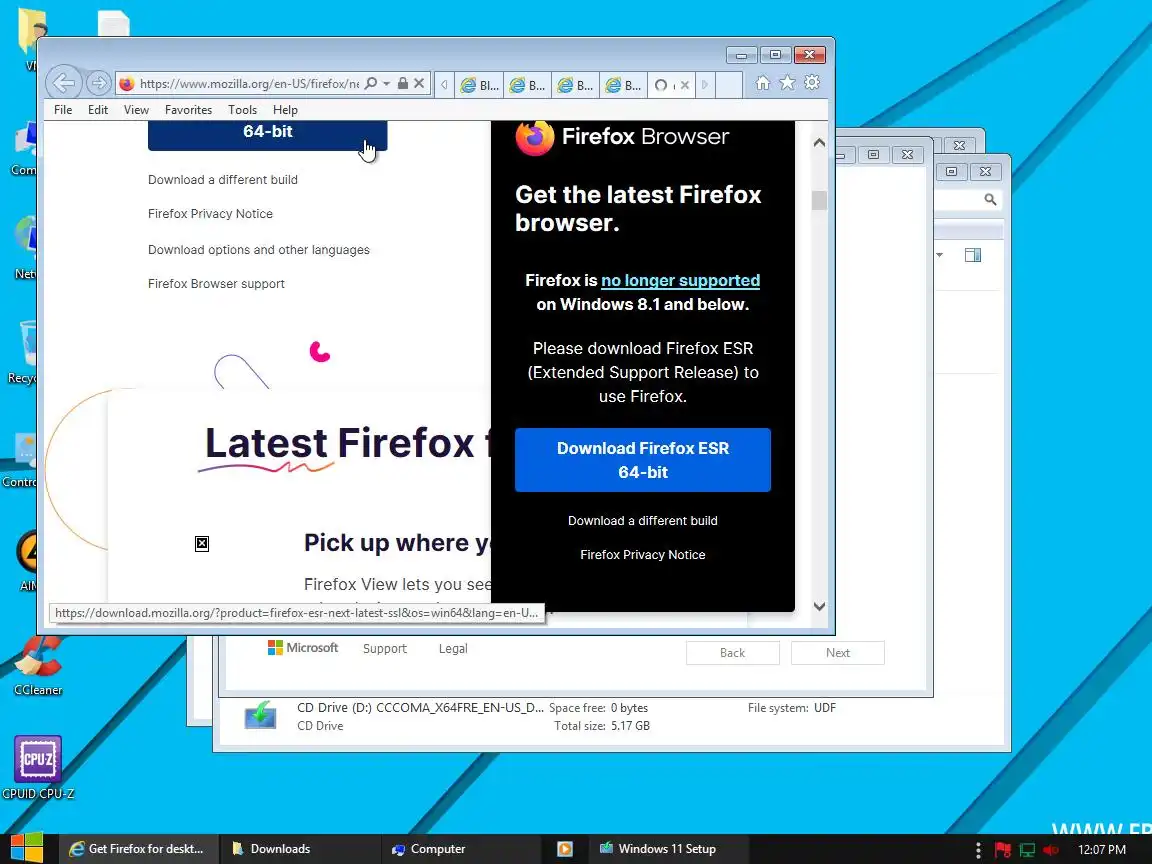Open IE Tools gear icon
The height and width of the screenshot is (864, 1152).
tap(812, 83)
